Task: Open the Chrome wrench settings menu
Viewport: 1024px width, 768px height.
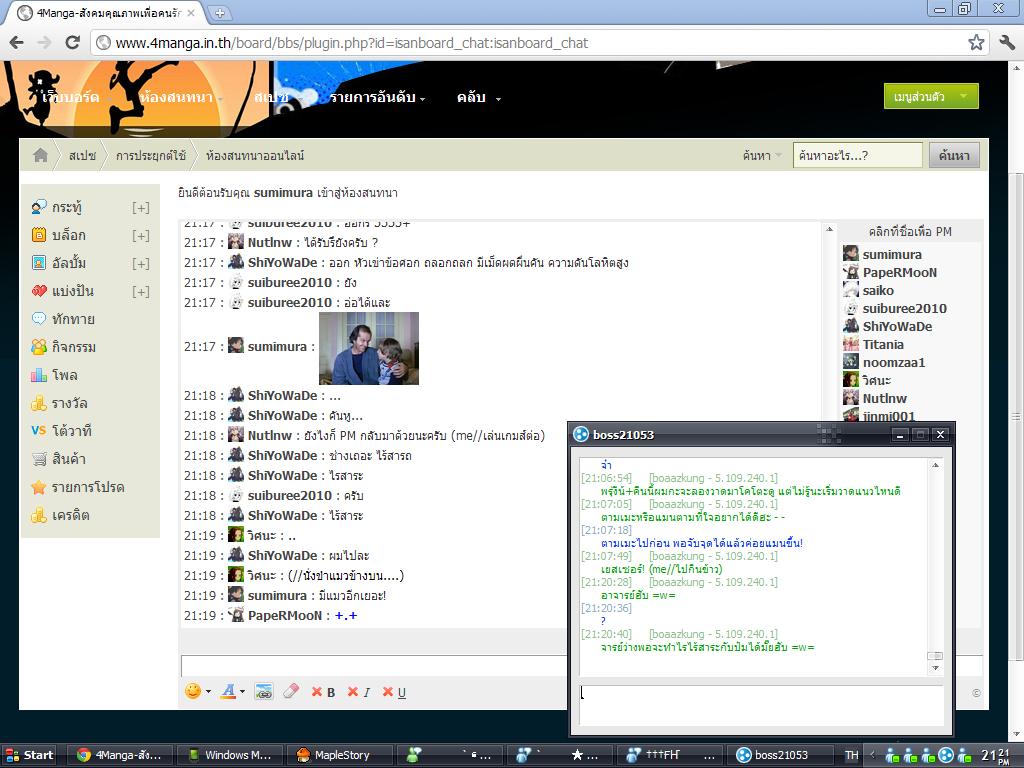Action: pyautogui.click(x=1006, y=42)
